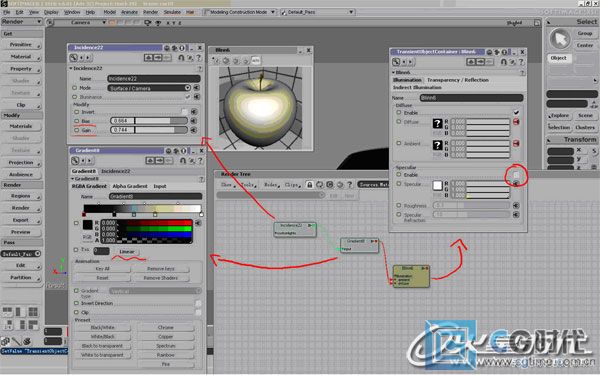Click the white Specular color swatch
Image resolution: width=600 pixels, height=375 pixels.
point(437,186)
